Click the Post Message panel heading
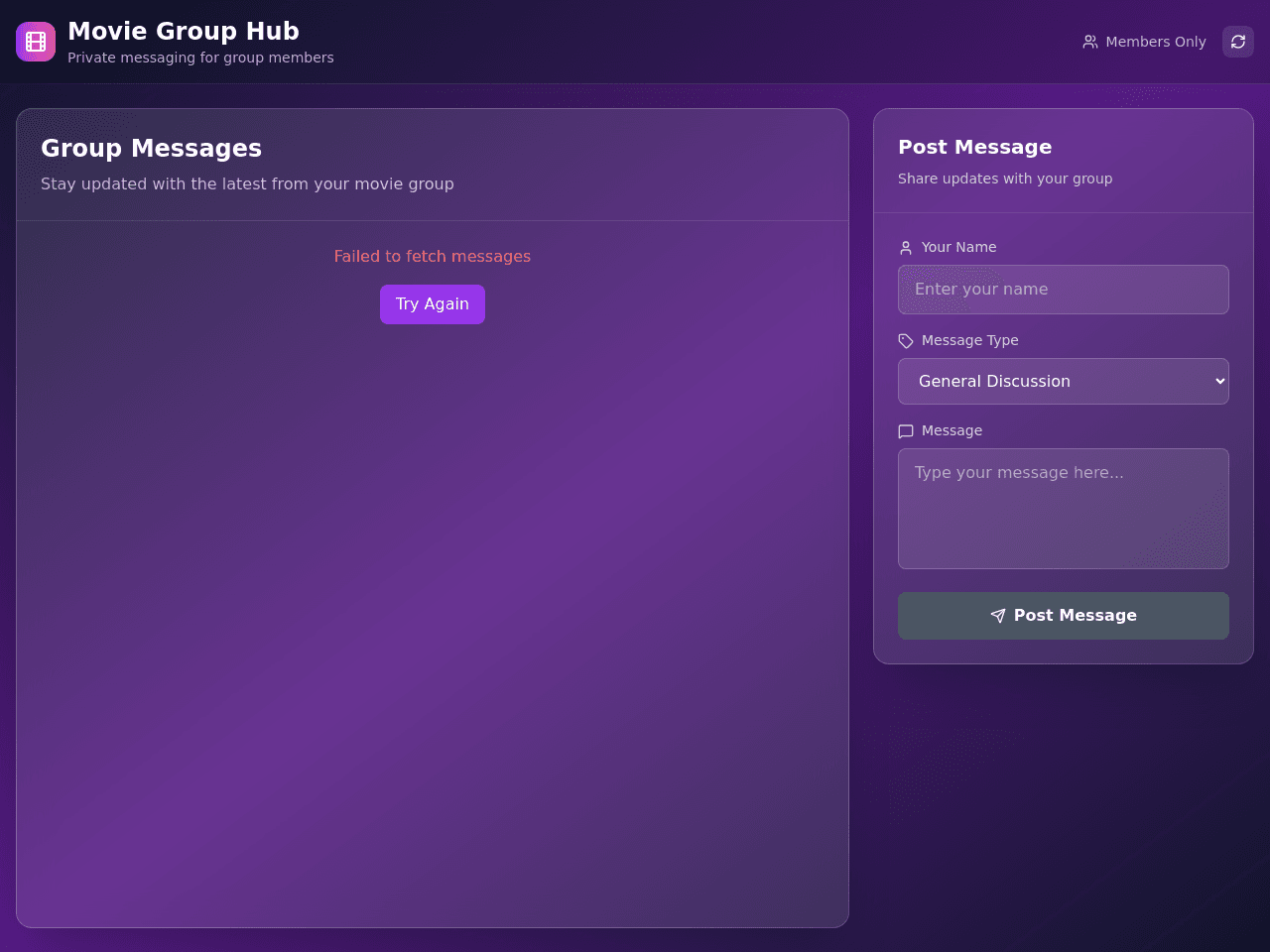1270x952 pixels. click(975, 147)
